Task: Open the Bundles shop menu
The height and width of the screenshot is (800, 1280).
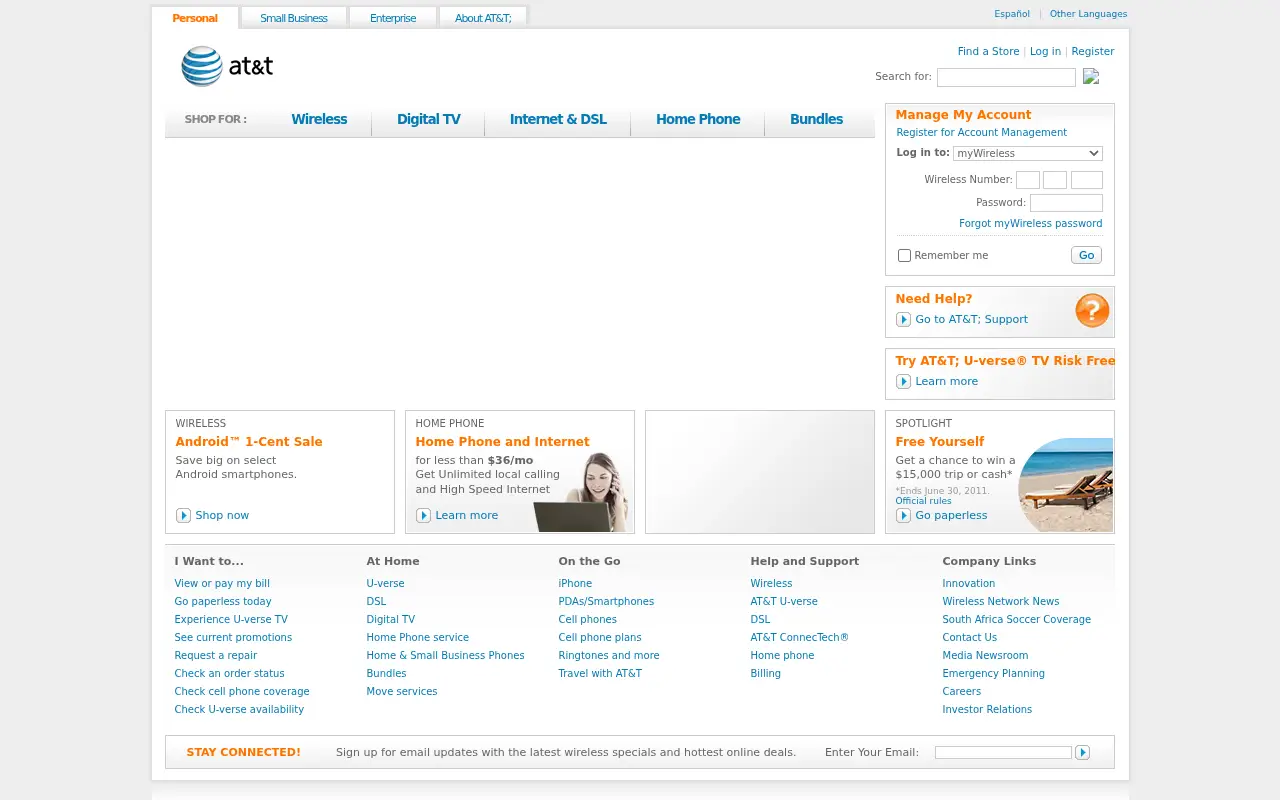Action: [816, 119]
